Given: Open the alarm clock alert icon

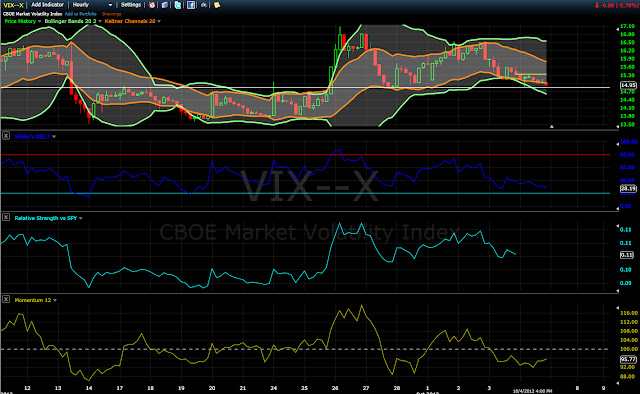Looking at the screenshot, I should coord(152,5).
